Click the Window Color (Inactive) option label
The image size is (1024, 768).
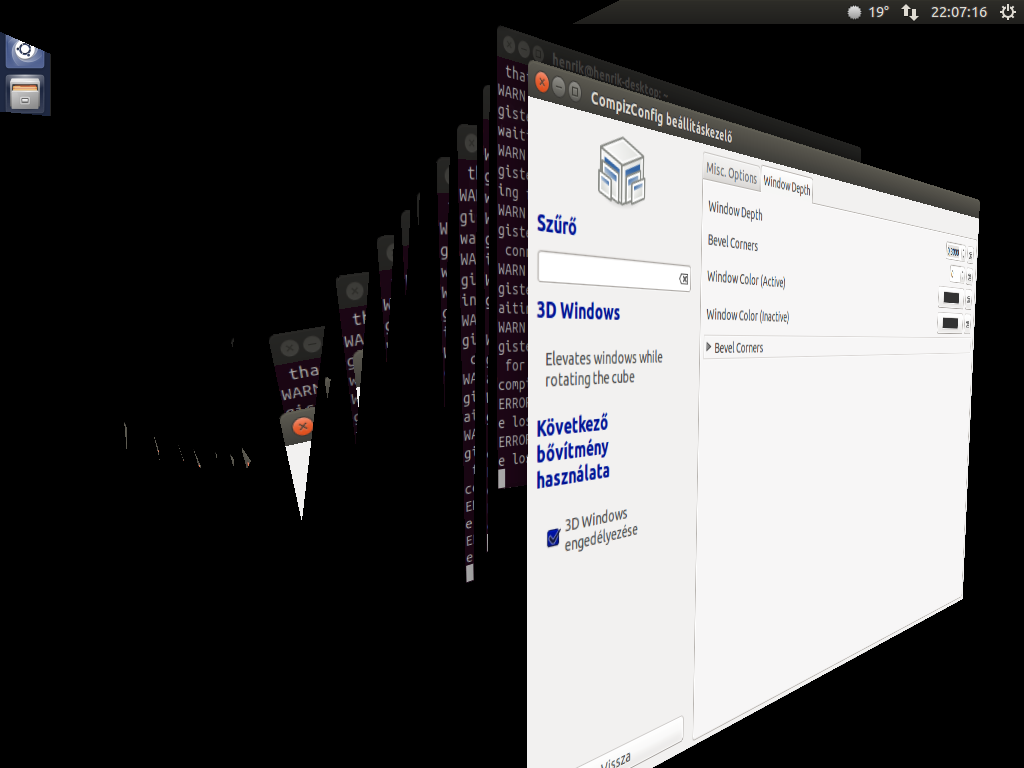click(x=748, y=315)
